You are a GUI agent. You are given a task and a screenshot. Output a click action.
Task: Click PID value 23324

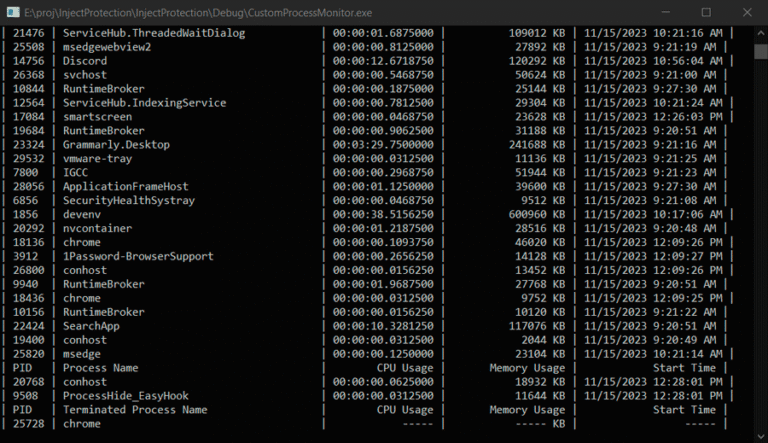point(28,145)
